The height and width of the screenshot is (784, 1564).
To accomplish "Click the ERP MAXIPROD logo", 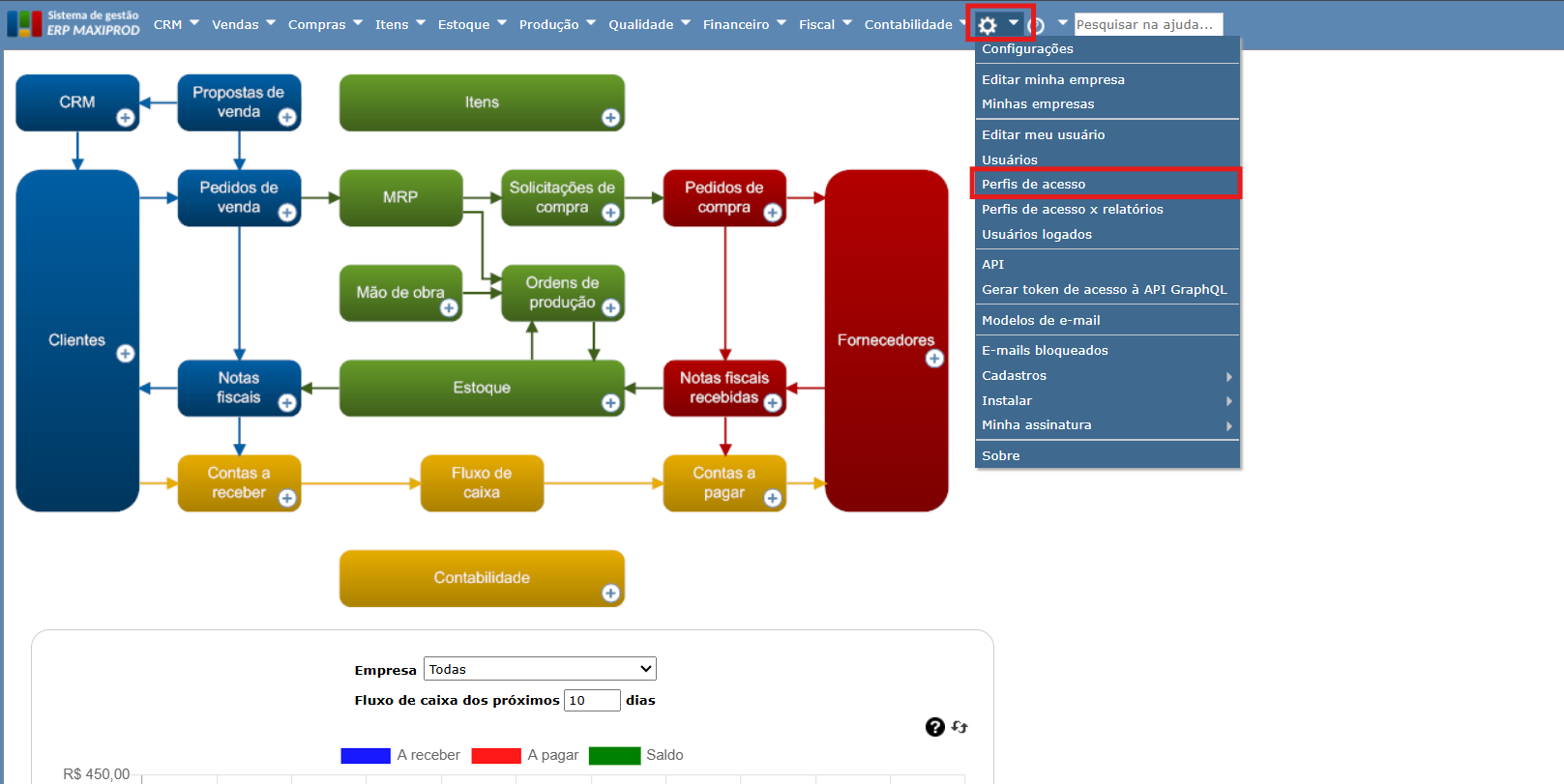I will click(74, 23).
